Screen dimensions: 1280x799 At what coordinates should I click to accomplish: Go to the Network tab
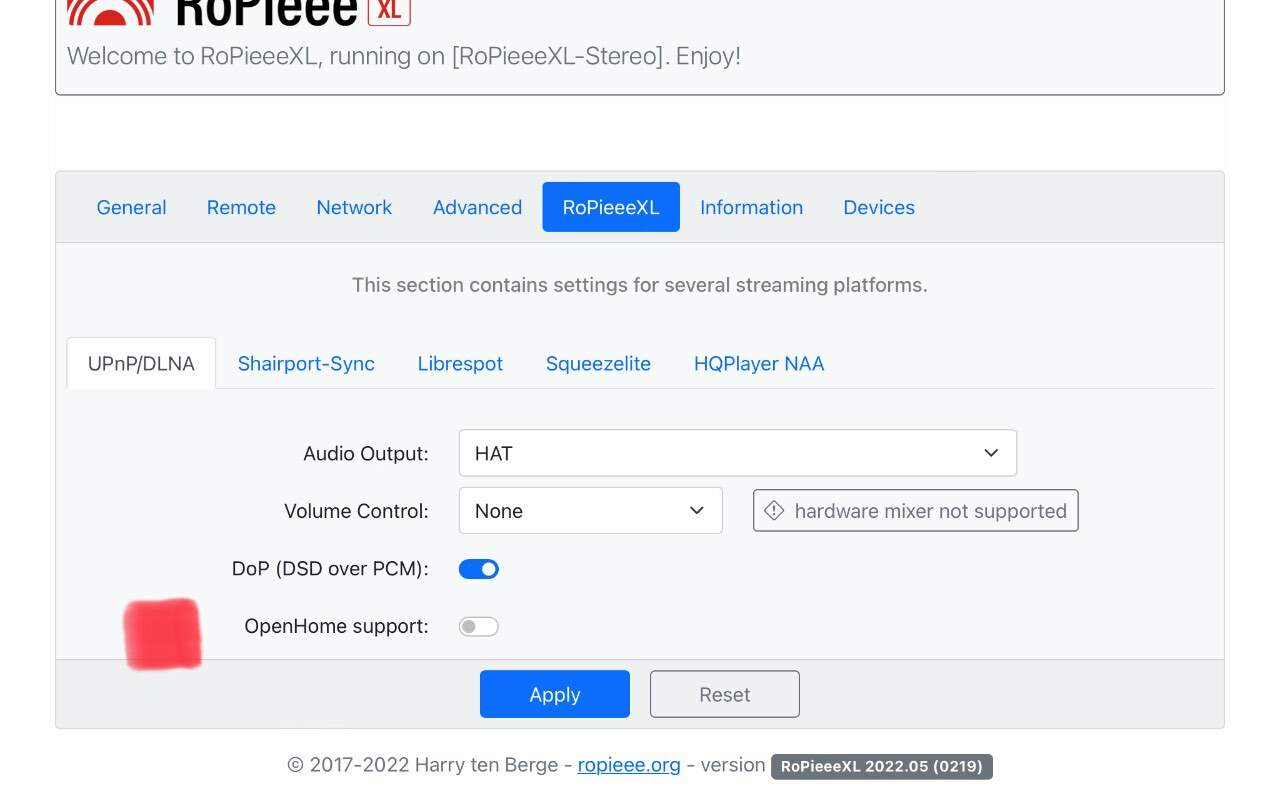point(354,207)
